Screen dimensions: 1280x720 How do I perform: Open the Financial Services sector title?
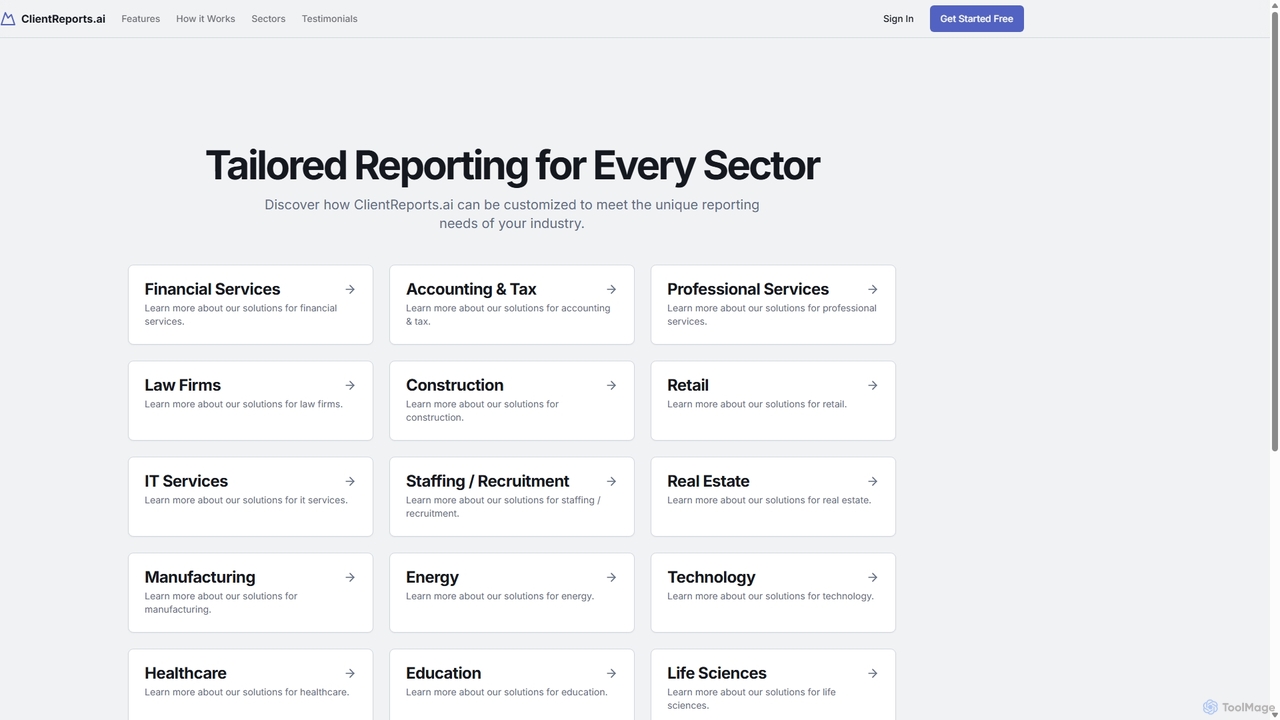[x=212, y=289]
